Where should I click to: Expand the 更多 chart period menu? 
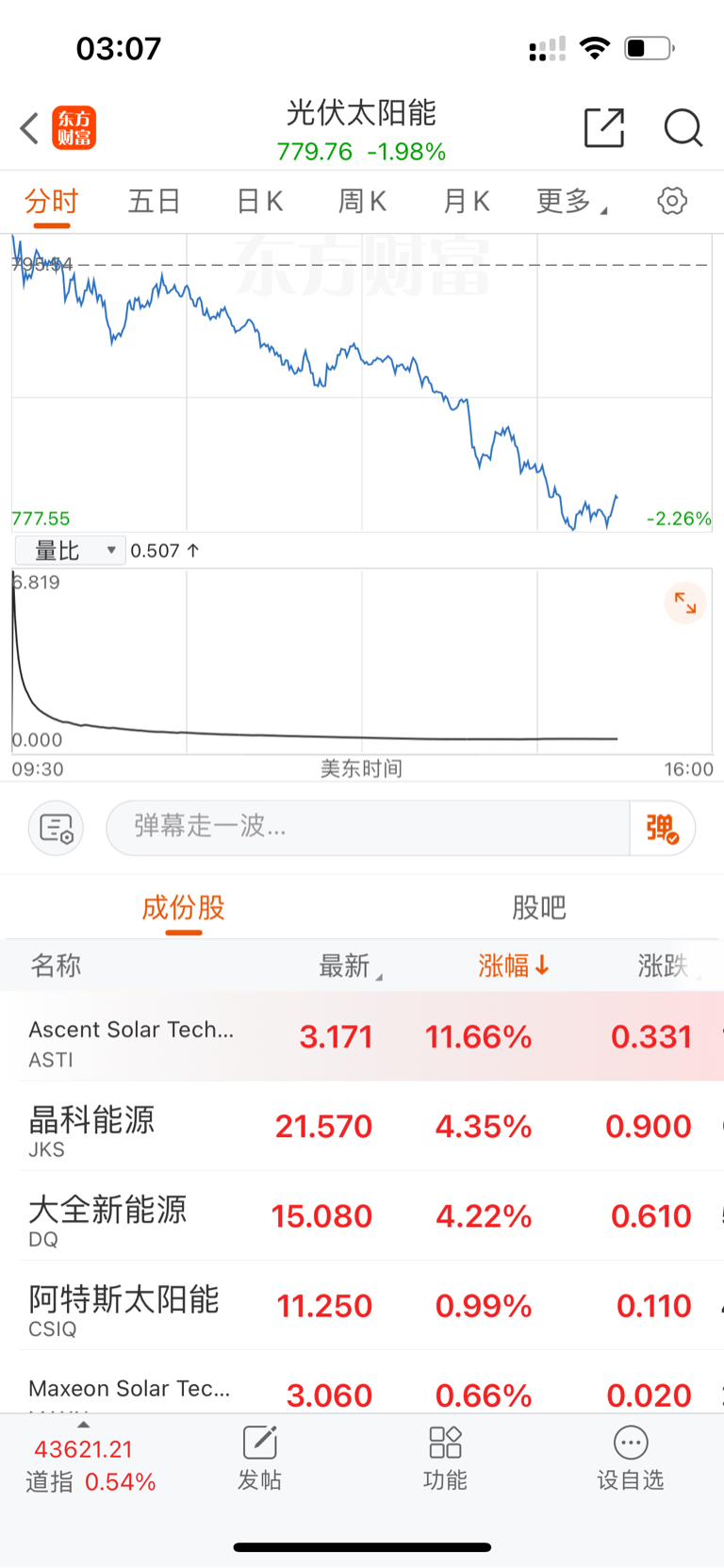point(571,201)
